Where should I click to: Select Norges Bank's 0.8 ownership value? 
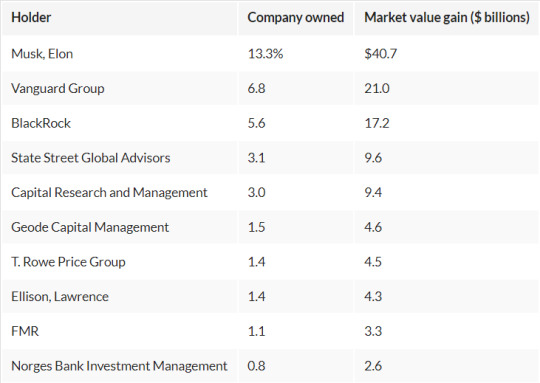pyautogui.click(x=256, y=366)
